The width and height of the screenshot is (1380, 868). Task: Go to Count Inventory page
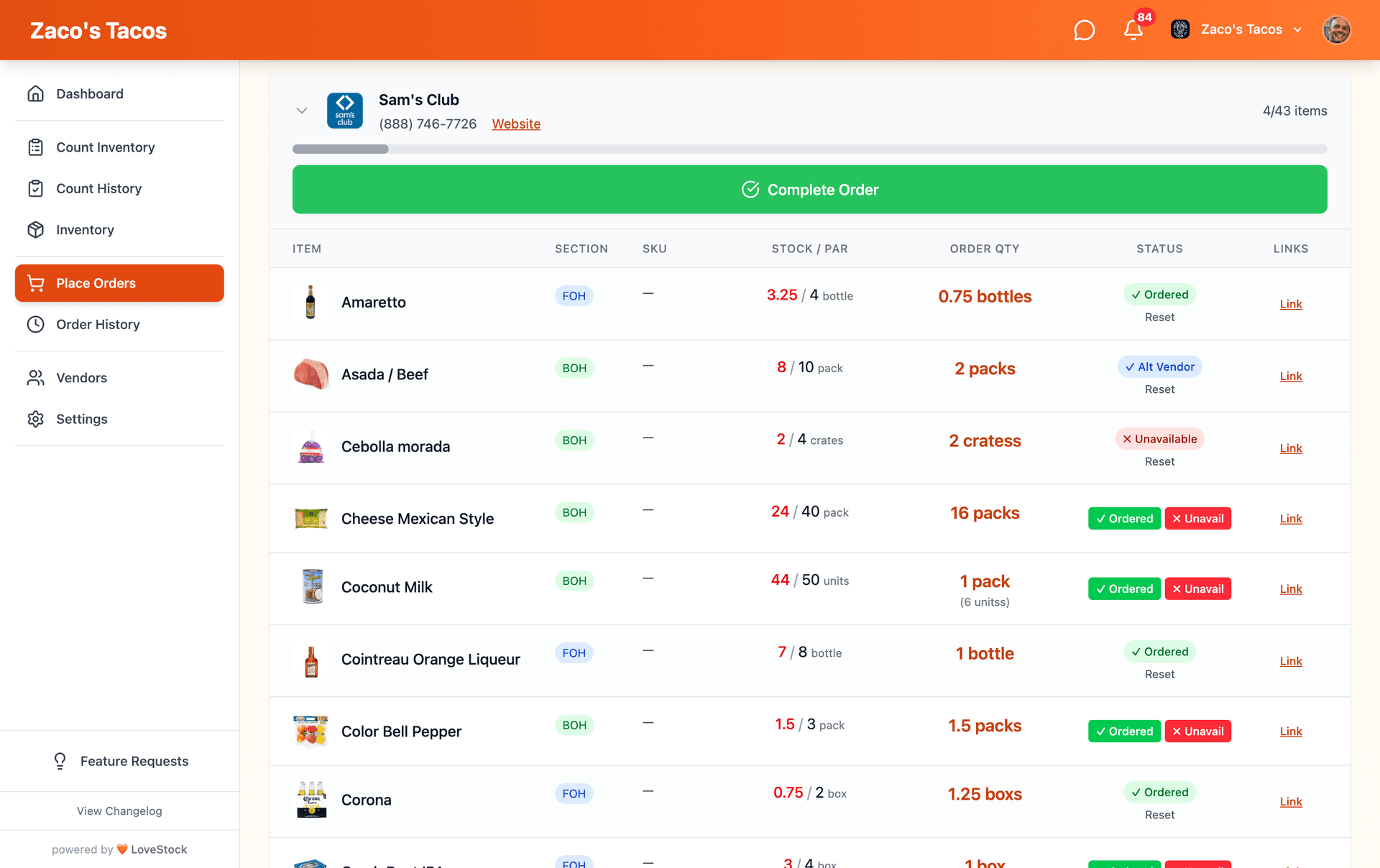pos(106,147)
